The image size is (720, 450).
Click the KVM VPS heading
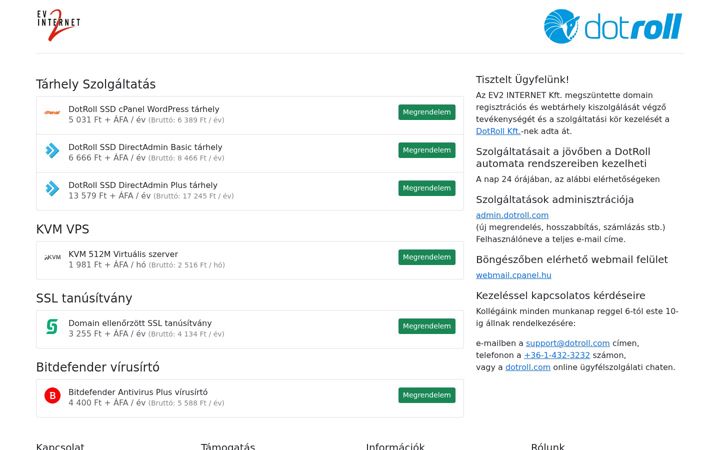tap(62, 229)
